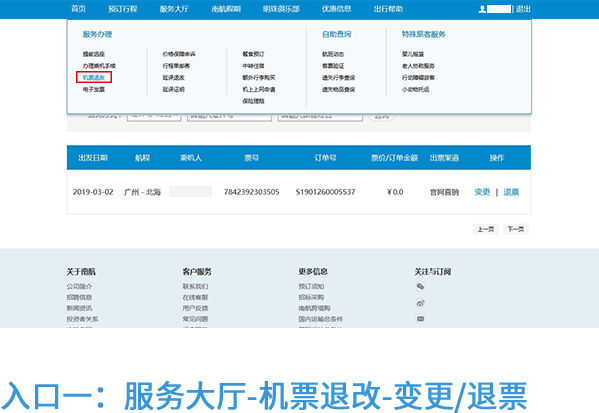
Task: Select 小动物托运 special passenger service
Action: [x=416, y=89]
